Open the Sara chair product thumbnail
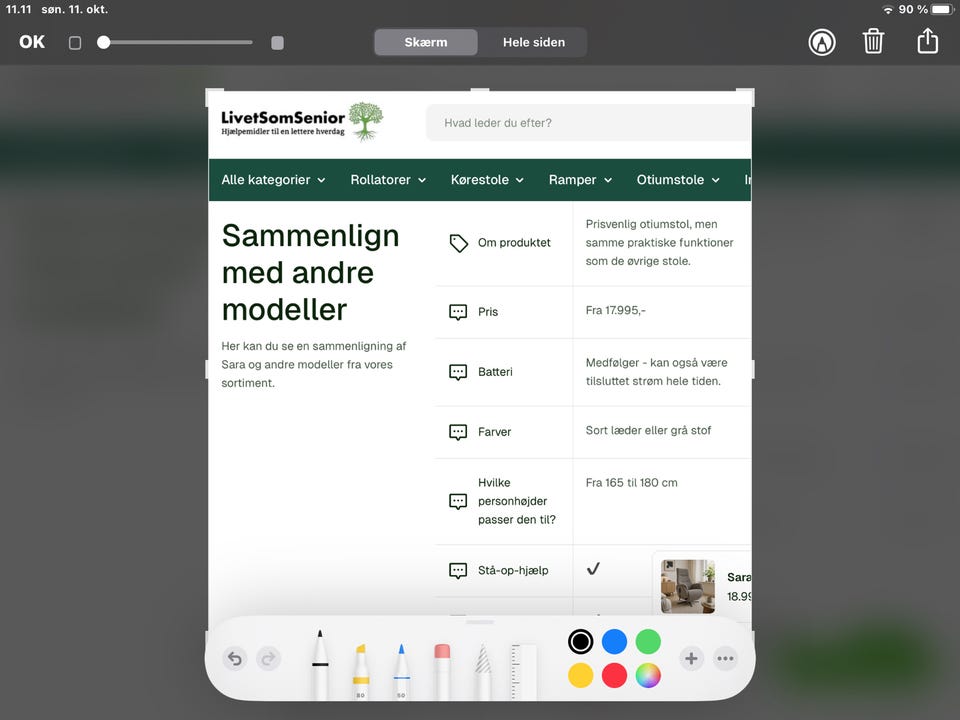 [x=688, y=586]
